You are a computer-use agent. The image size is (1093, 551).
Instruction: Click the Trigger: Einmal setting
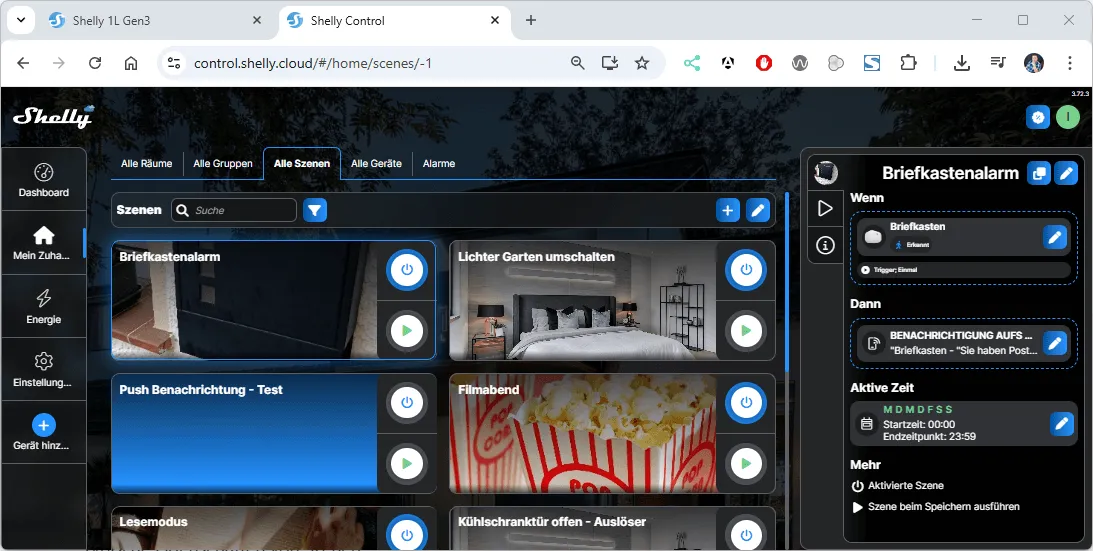coord(961,270)
